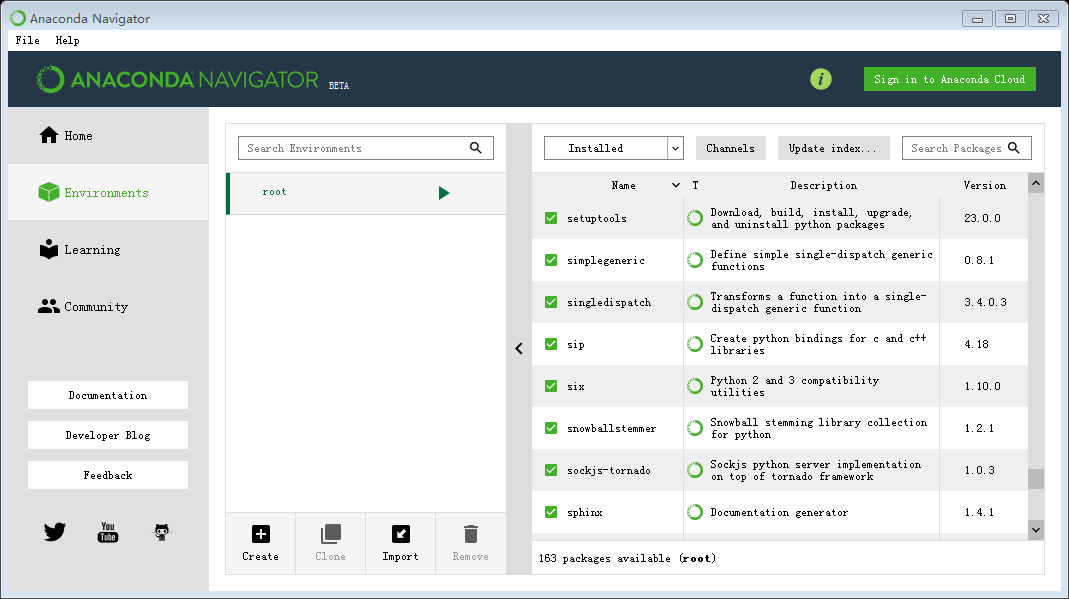
Task: Click the snowballstemmer package type icon
Action: (x=695, y=428)
